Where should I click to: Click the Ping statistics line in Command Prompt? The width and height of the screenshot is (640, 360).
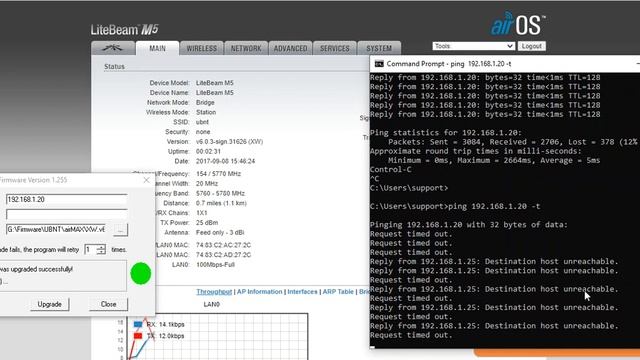(446, 133)
